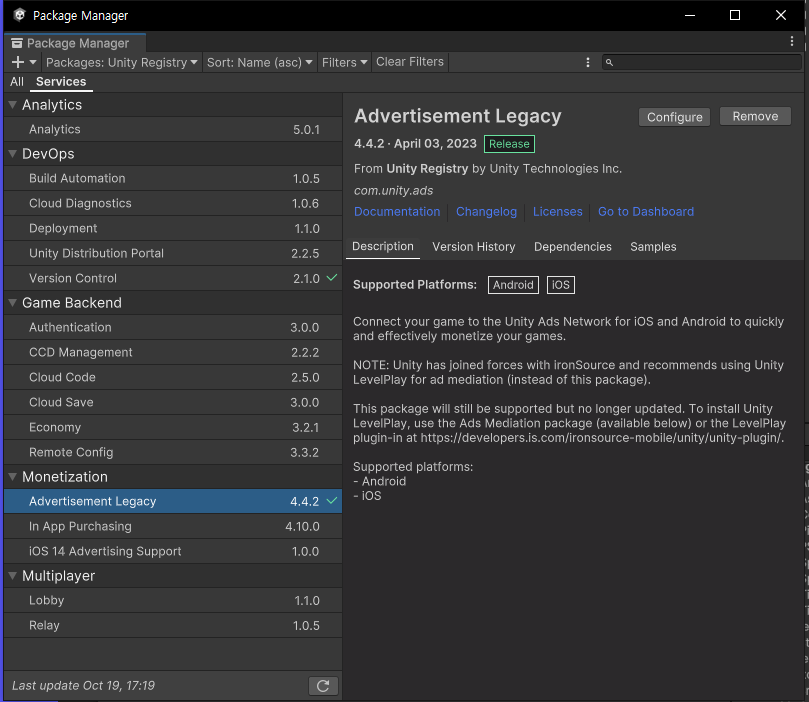Open the Description tab

[382, 247]
